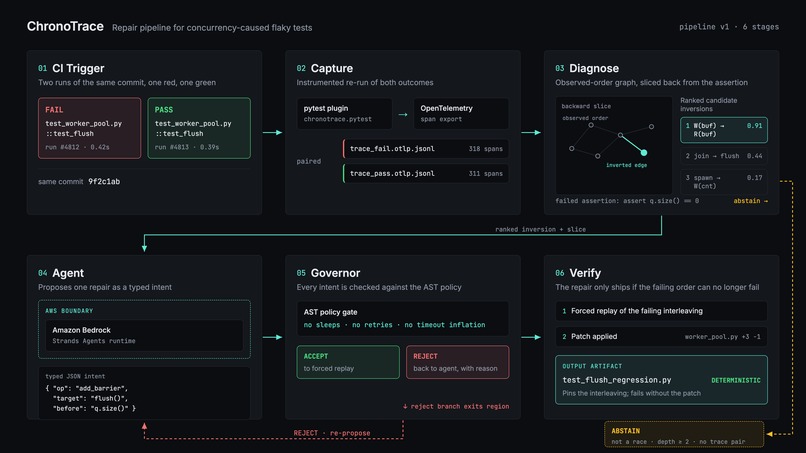Viewport: 806px width, 453px height.
Task: Click the "311 spans" count
Action: point(485,173)
